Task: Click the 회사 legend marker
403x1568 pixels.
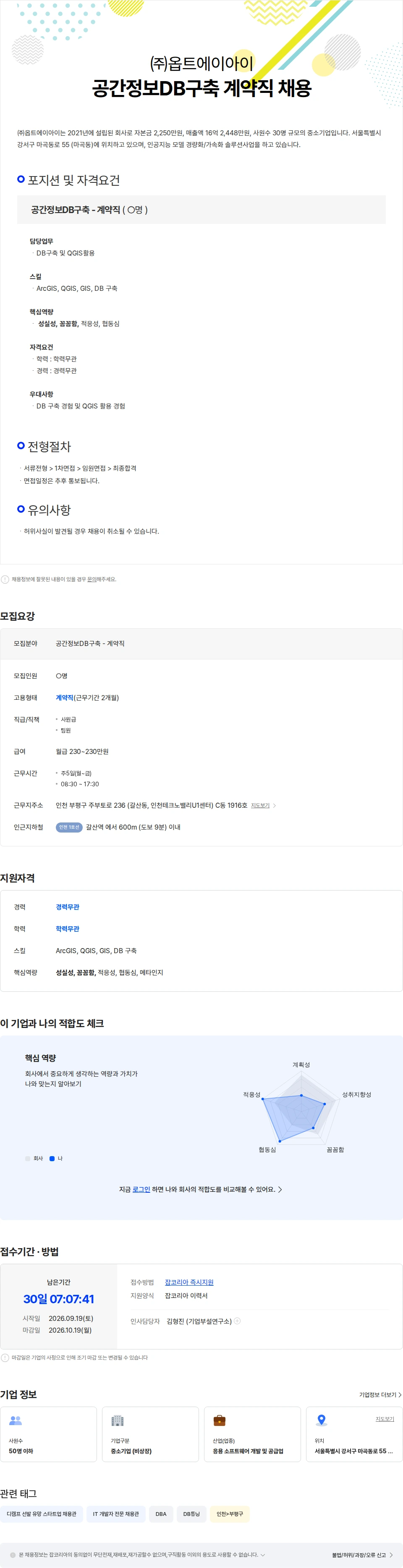Action: pos(27,1158)
